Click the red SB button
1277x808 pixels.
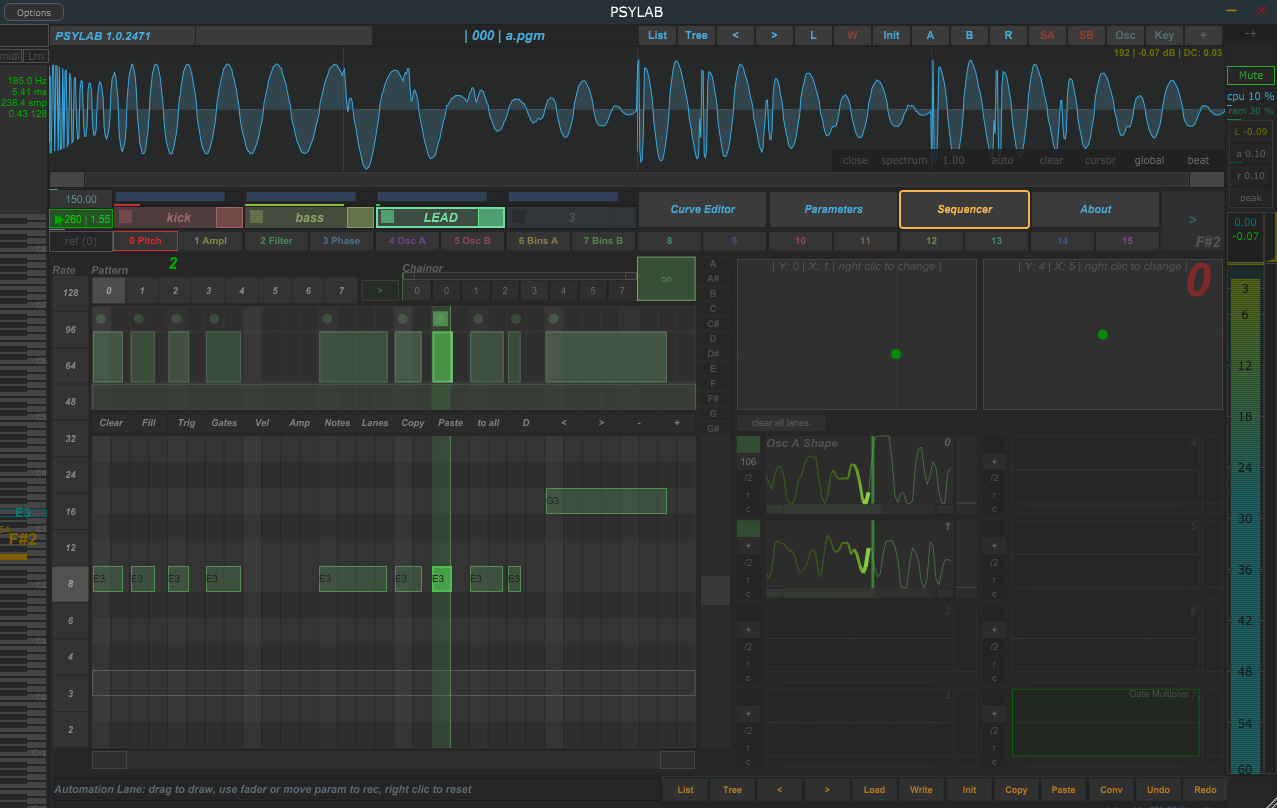pyautogui.click(x=1086, y=35)
